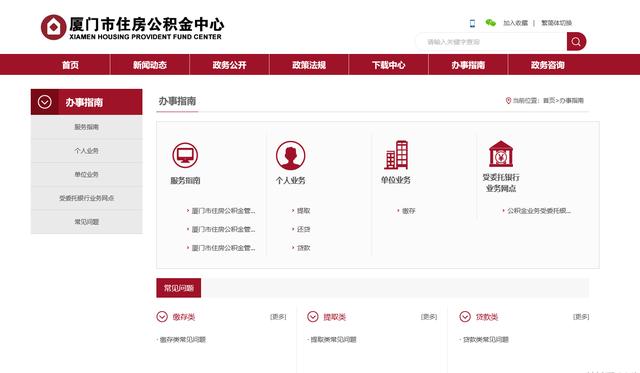Click the 单位业务 building icon
The width and height of the screenshot is (640, 373).
click(396, 155)
